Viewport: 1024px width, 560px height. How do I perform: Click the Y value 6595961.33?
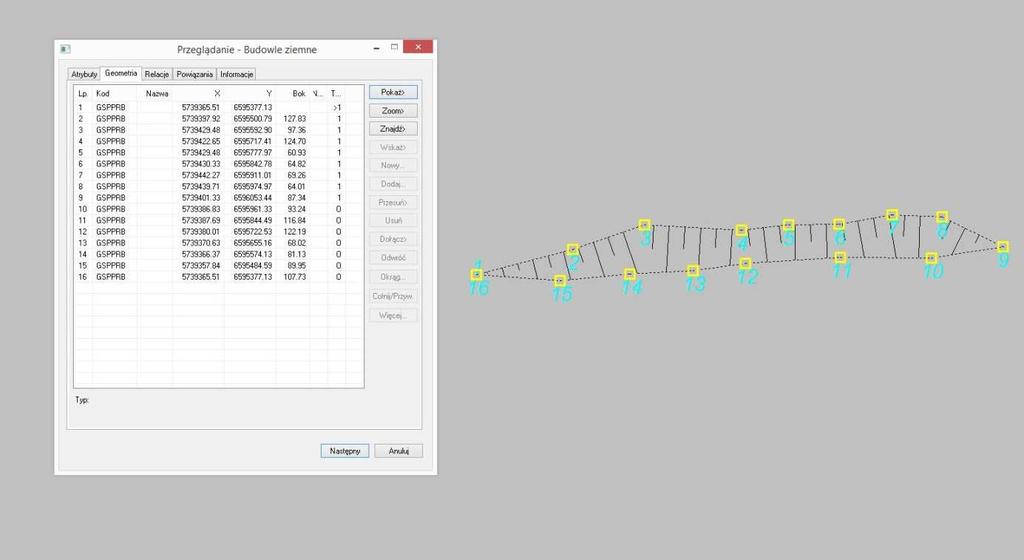(253, 209)
